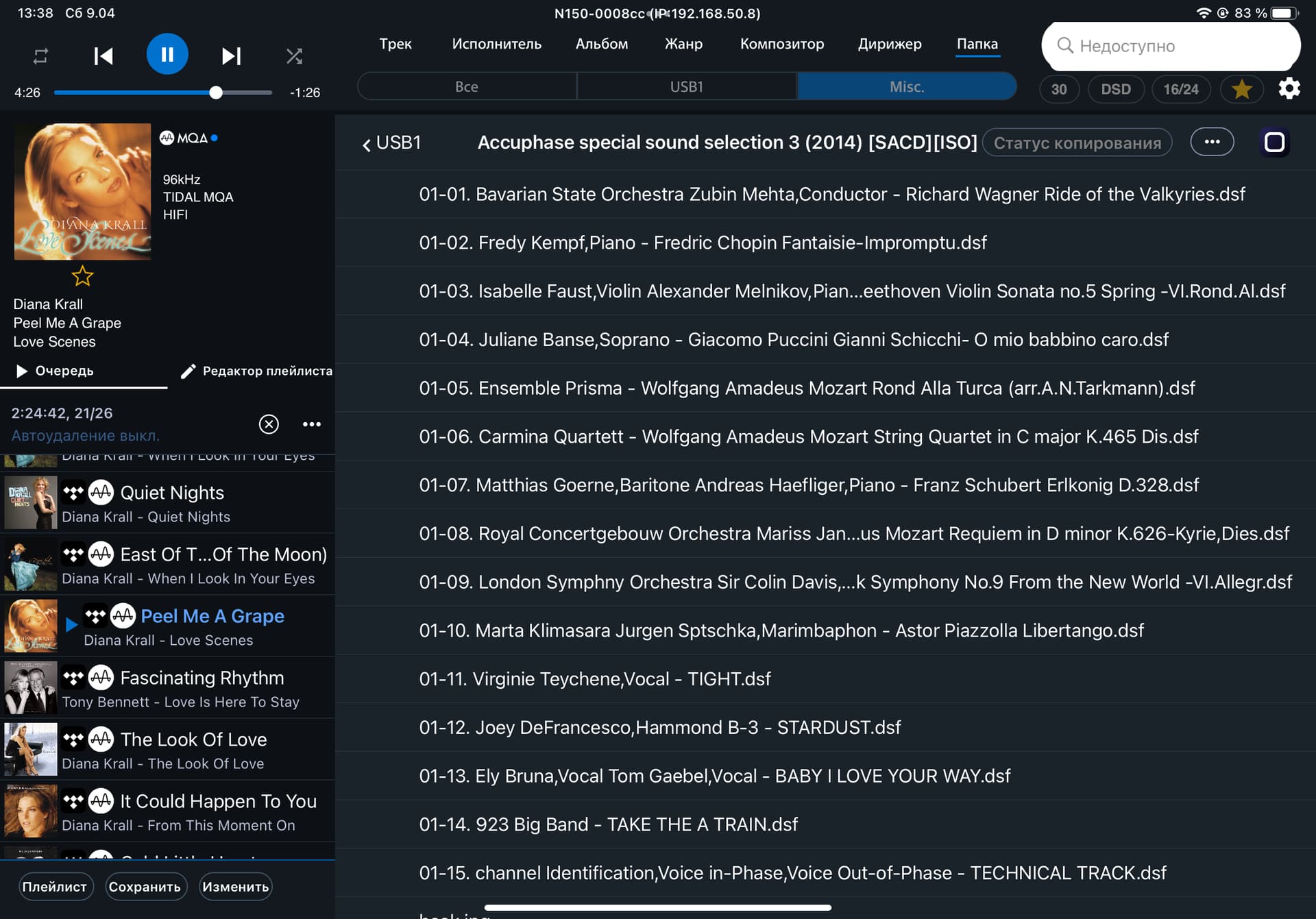Open 01-12 STARDUST.dsf file
The height and width of the screenshot is (919, 1316).
coord(825,727)
